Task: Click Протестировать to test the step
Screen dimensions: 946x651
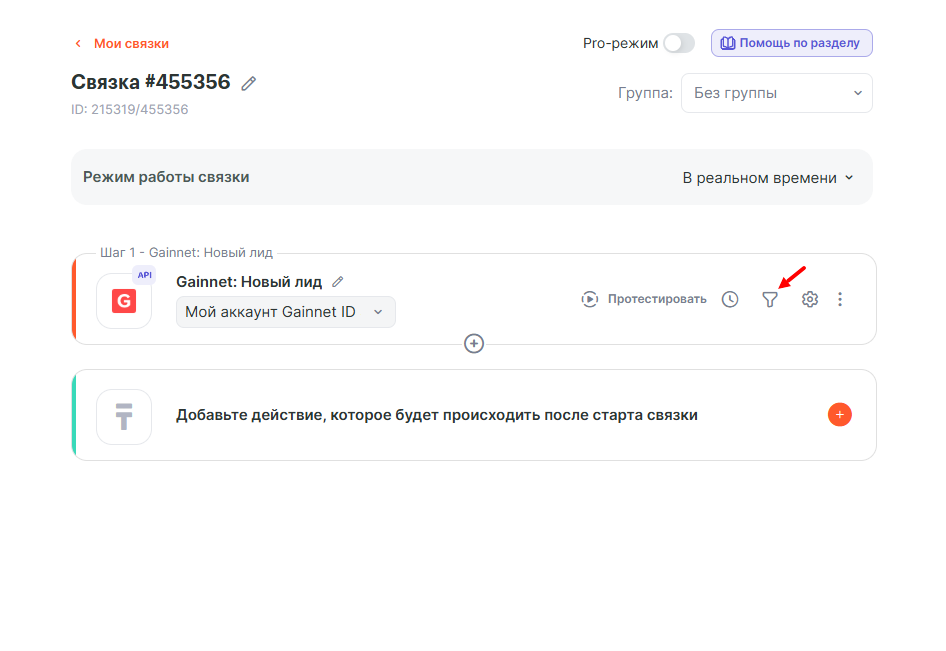Action: [x=644, y=299]
